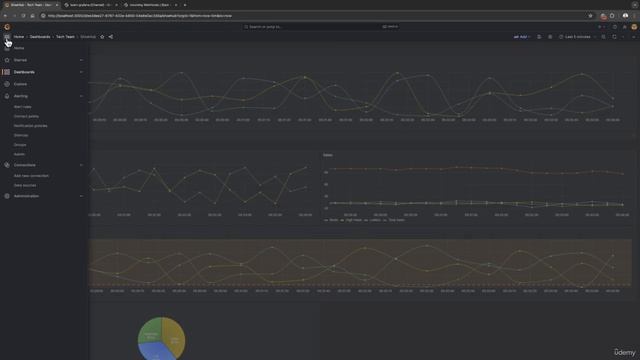Open Data sources link

[25, 186]
